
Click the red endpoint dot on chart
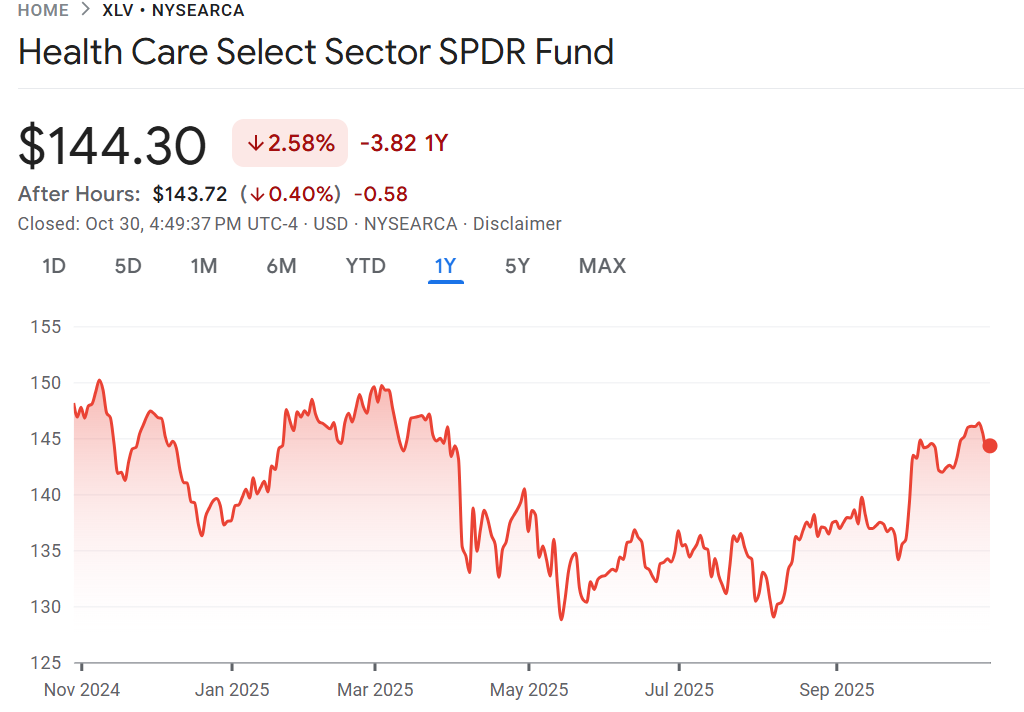(990, 446)
